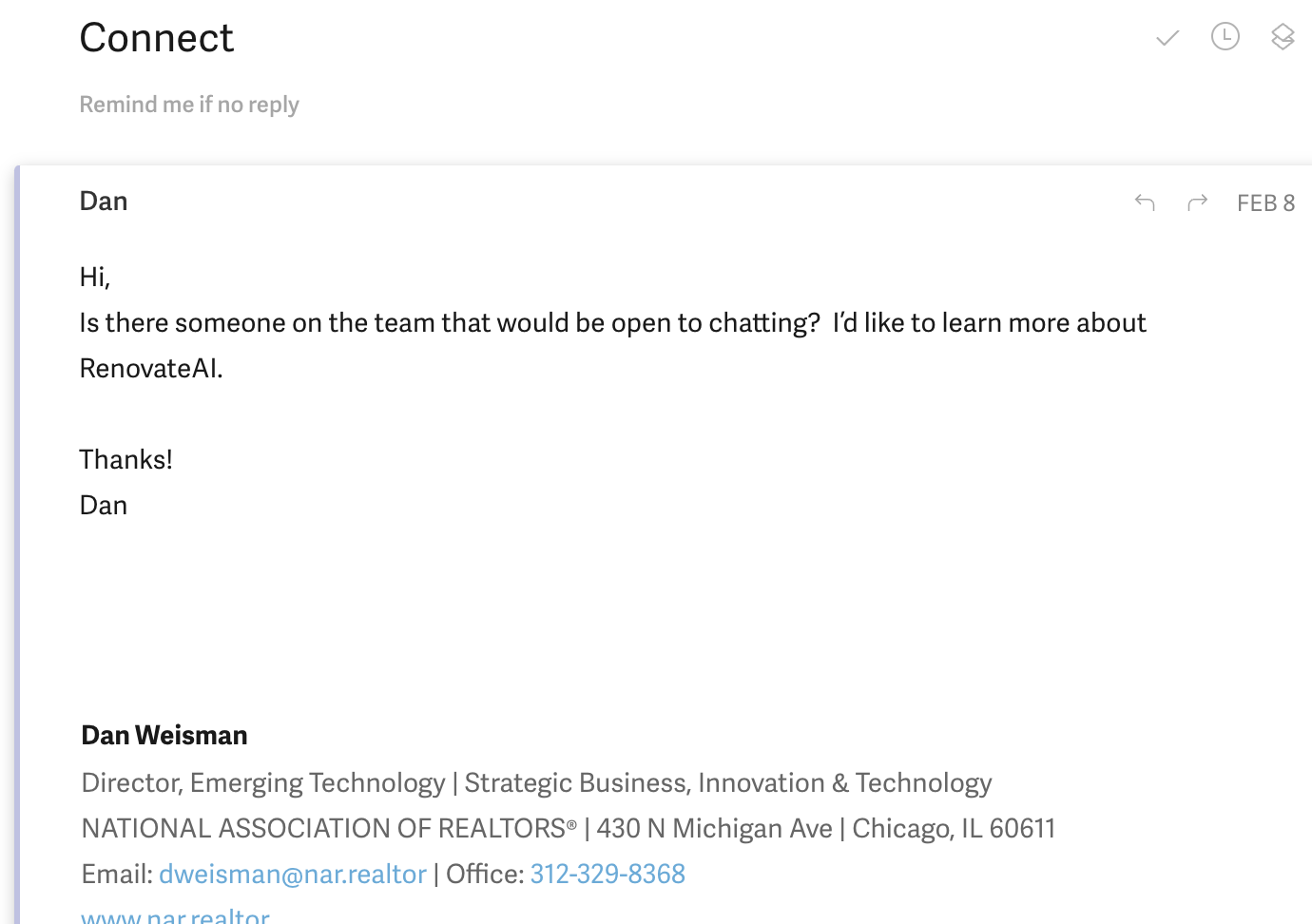
Task: Mark the Connect conversation as done
Action: [x=1167, y=38]
